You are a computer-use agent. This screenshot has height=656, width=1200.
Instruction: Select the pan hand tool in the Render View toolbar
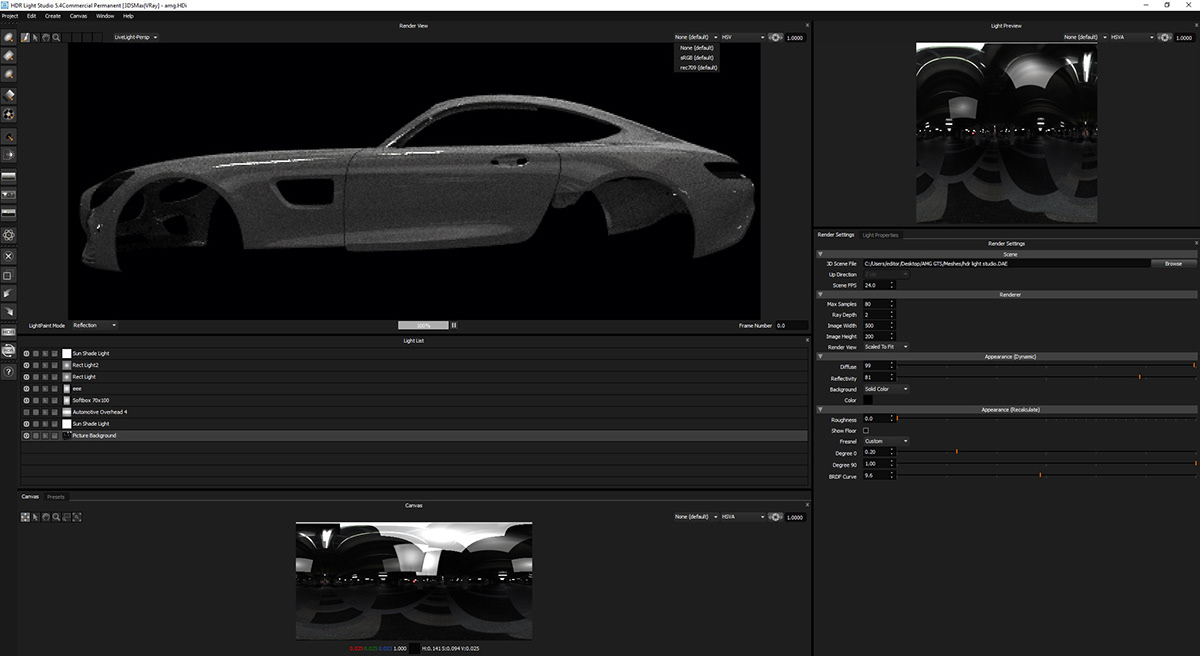pos(46,37)
